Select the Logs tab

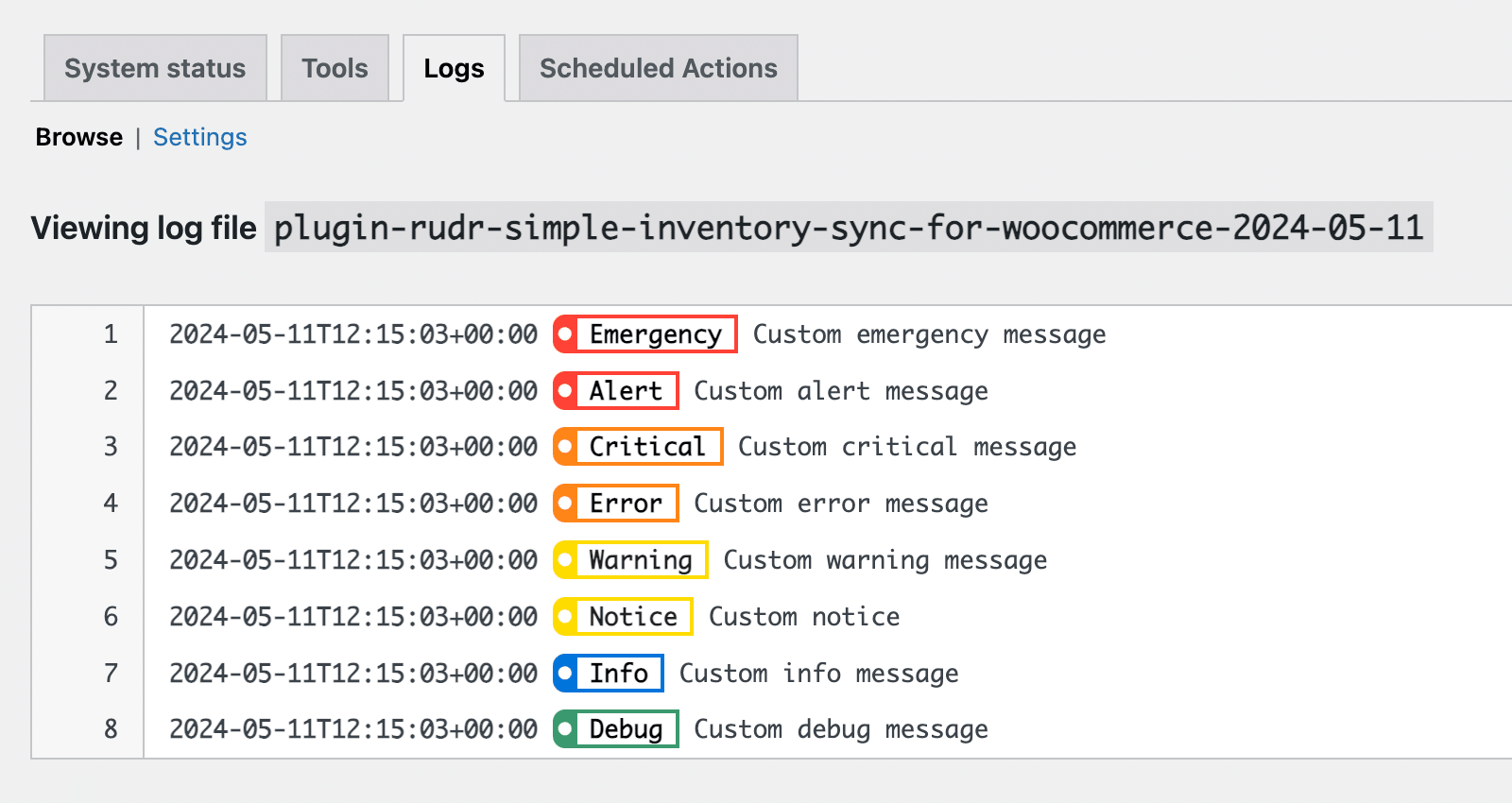pyautogui.click(x=454, y=68)
